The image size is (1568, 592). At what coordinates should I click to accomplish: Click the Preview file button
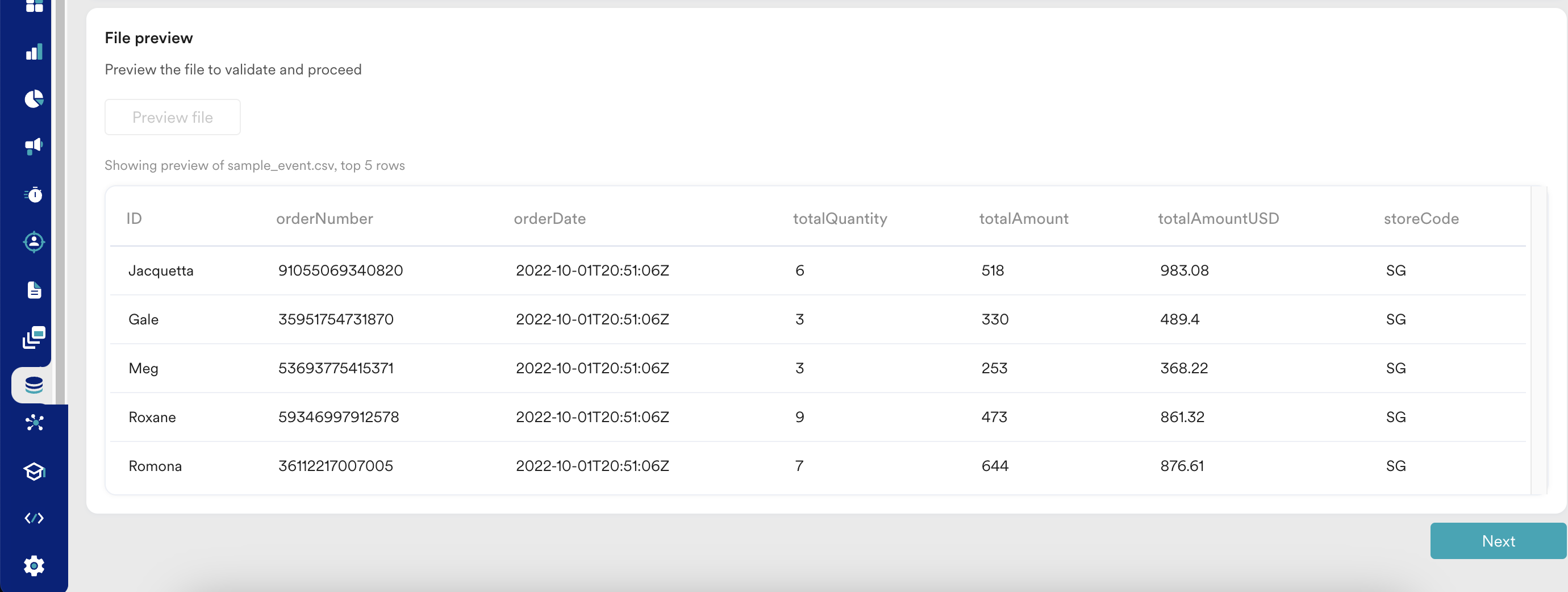172,118
